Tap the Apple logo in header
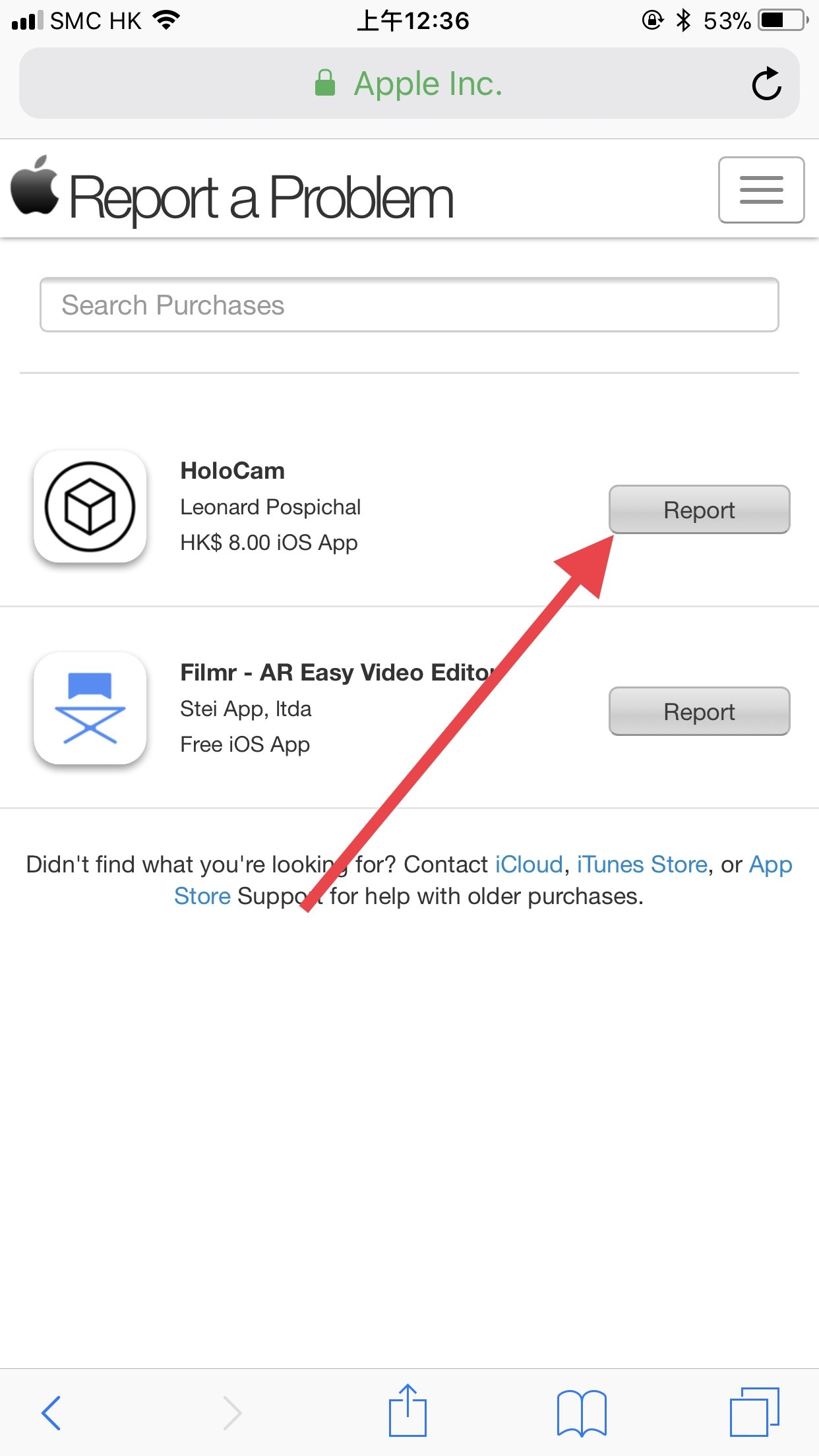The image size is (819, 1456). point(34,185)
